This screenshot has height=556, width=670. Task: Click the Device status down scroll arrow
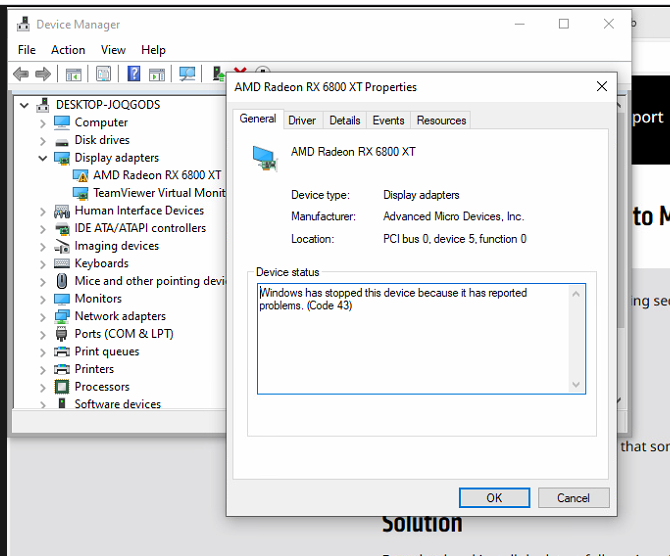coord(576,385)
